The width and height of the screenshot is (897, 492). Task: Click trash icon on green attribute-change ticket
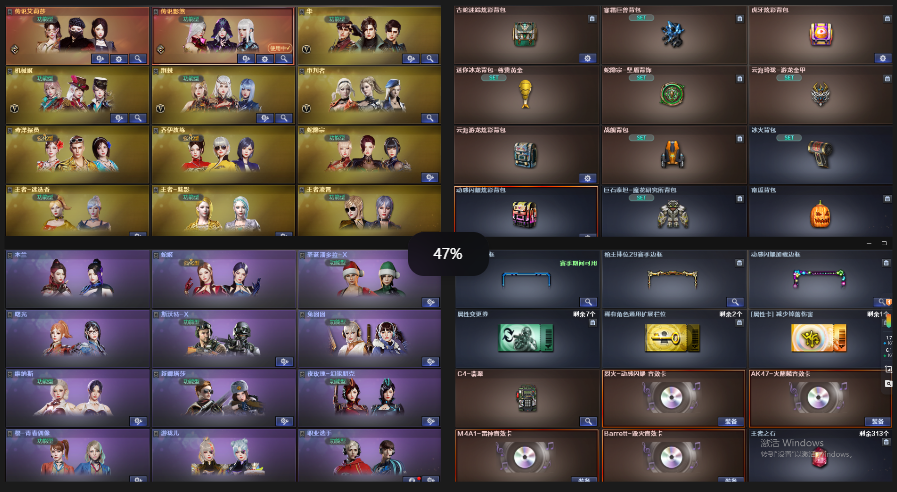tap(592, 323)
